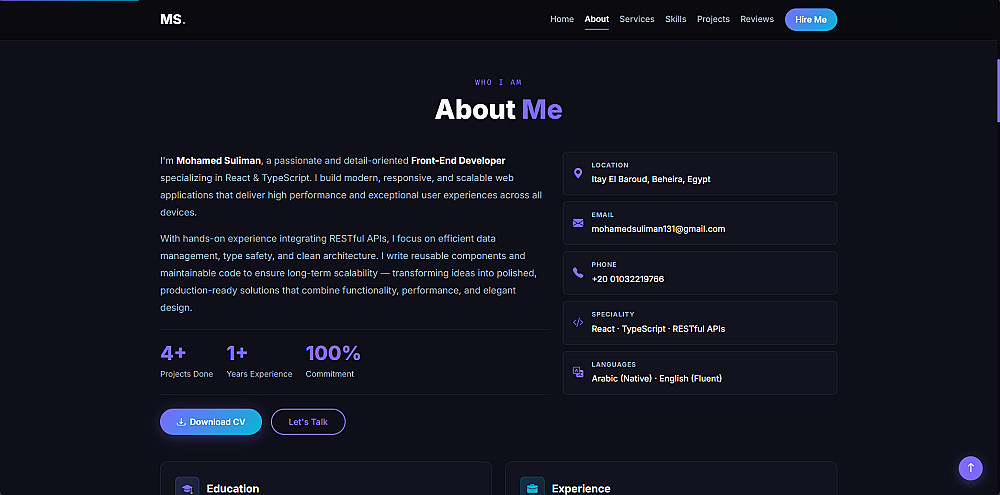The image size is (1000, 495).
Task: Open the Services section link
Action: [x=637, y=19]
